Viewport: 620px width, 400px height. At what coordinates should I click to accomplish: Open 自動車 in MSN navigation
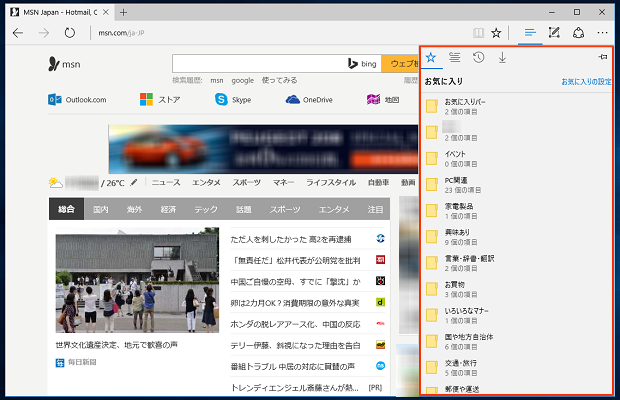[378, 183]
